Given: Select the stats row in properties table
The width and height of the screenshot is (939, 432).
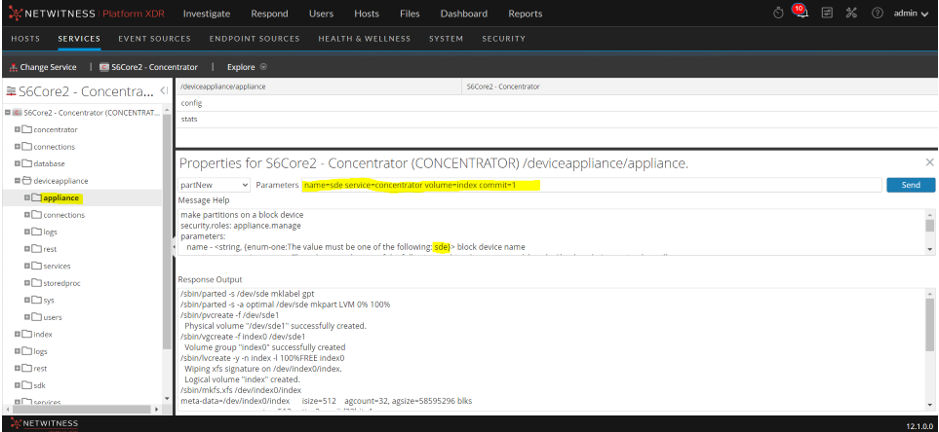Looking at the screenshot, I should (556, 119).
